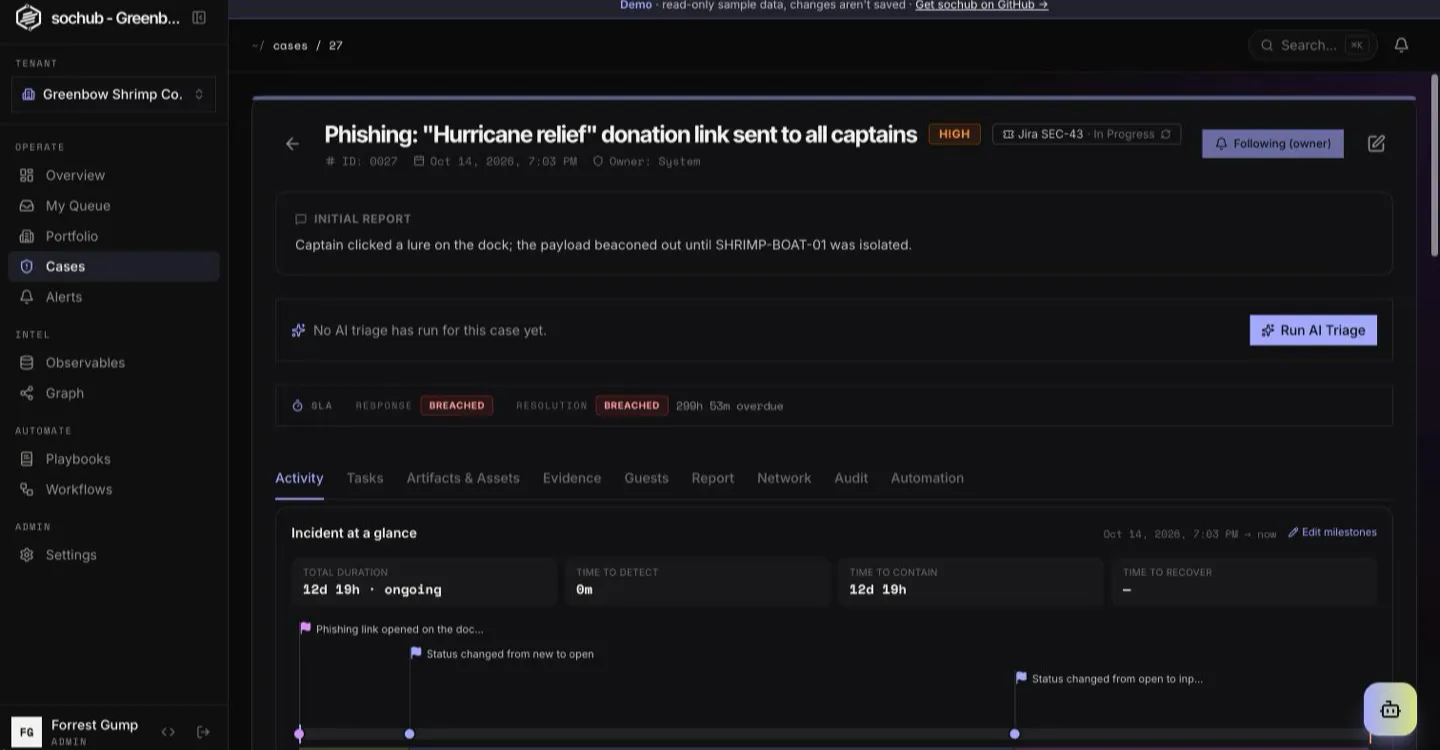Switch to the Tasks tab

(x=365, y=478)
